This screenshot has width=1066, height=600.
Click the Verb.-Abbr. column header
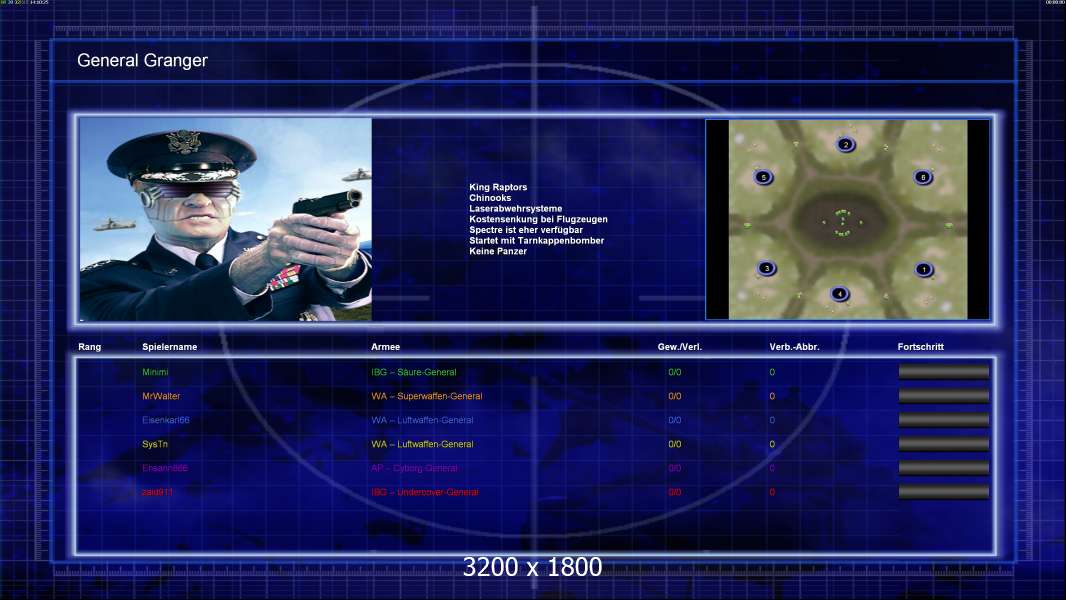pos(794,347)
